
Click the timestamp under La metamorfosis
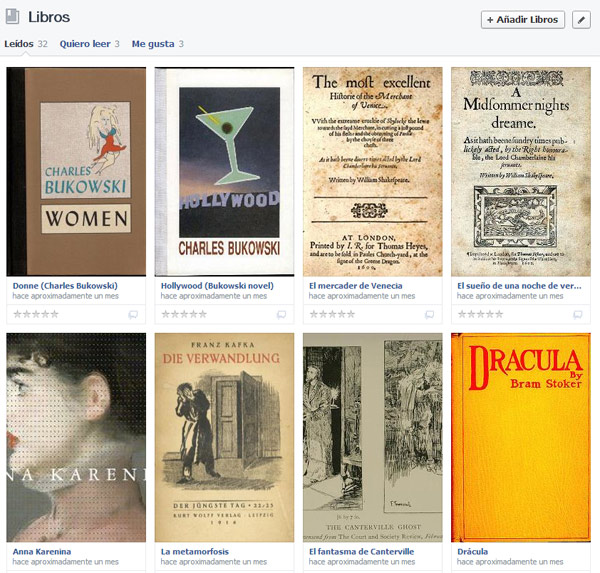pos(214,562)
